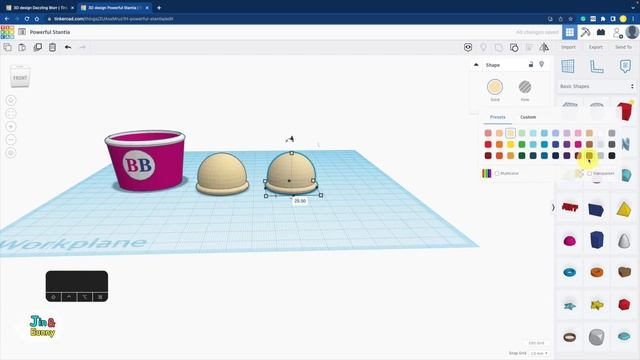
Task: Click the Paste icon in the toolbar
Action: click(x=22, y=47)
